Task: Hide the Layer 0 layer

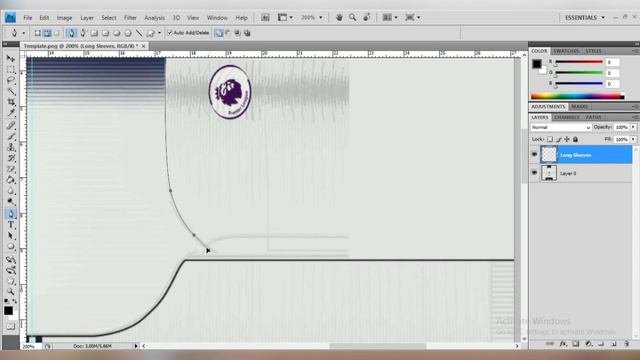Action: (x=534, y=173)
